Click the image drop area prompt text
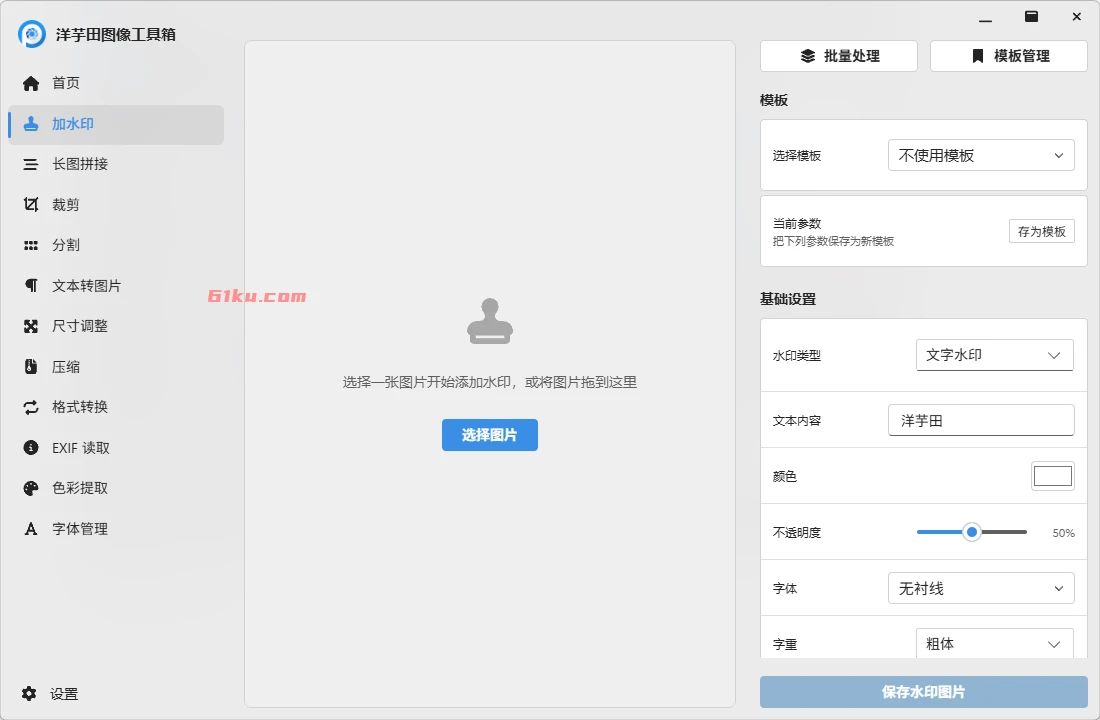Viewport: 1100px width, 720px height. 490,382
